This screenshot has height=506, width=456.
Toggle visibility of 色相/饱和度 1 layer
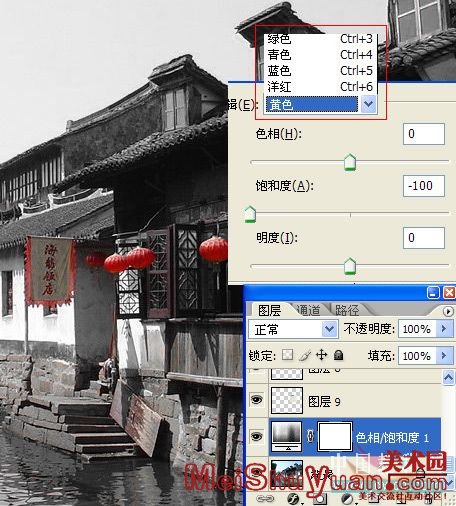click(x=256, y=436)
